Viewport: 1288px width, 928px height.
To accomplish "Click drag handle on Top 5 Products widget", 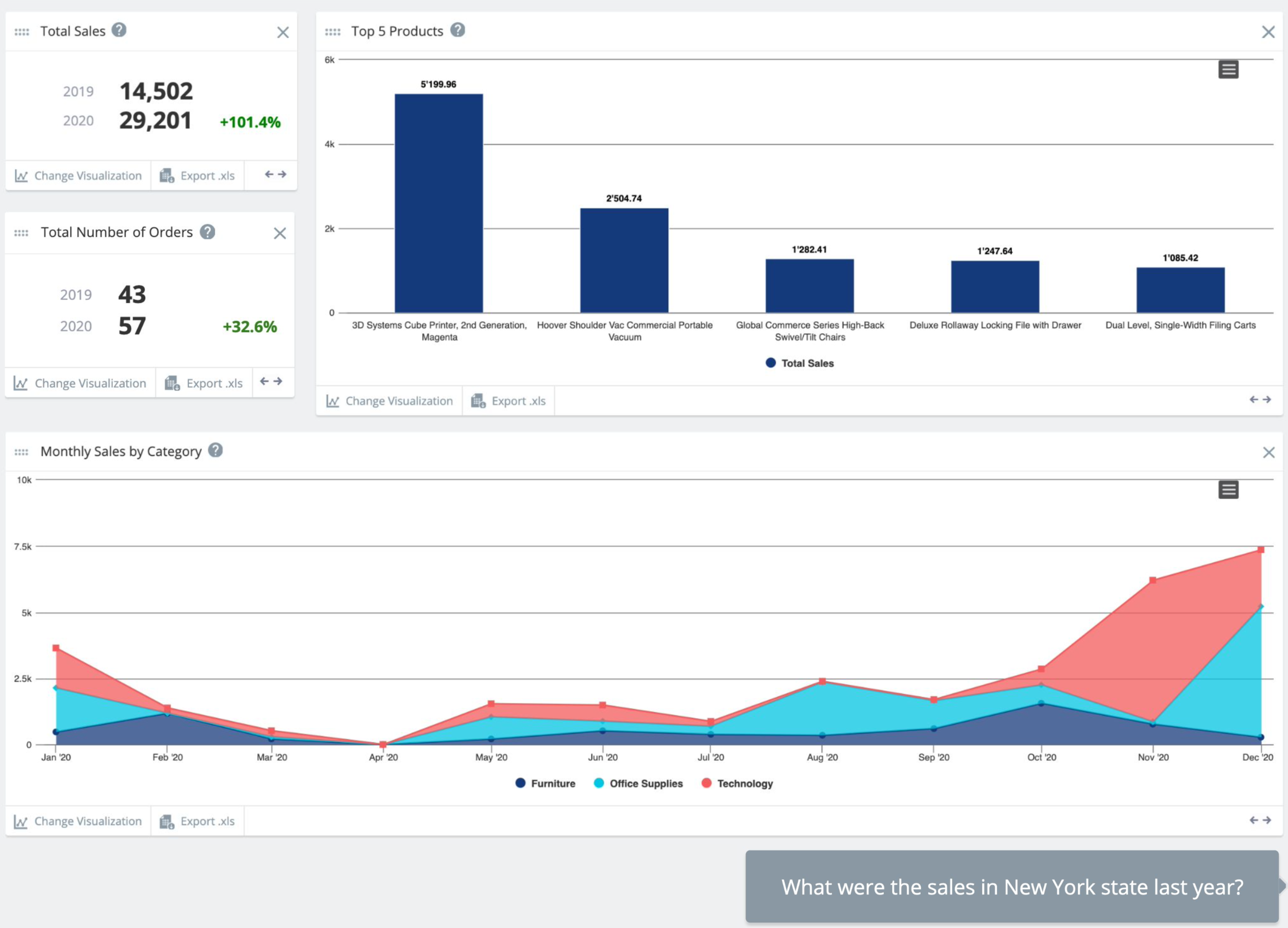I will click(332, 32).
